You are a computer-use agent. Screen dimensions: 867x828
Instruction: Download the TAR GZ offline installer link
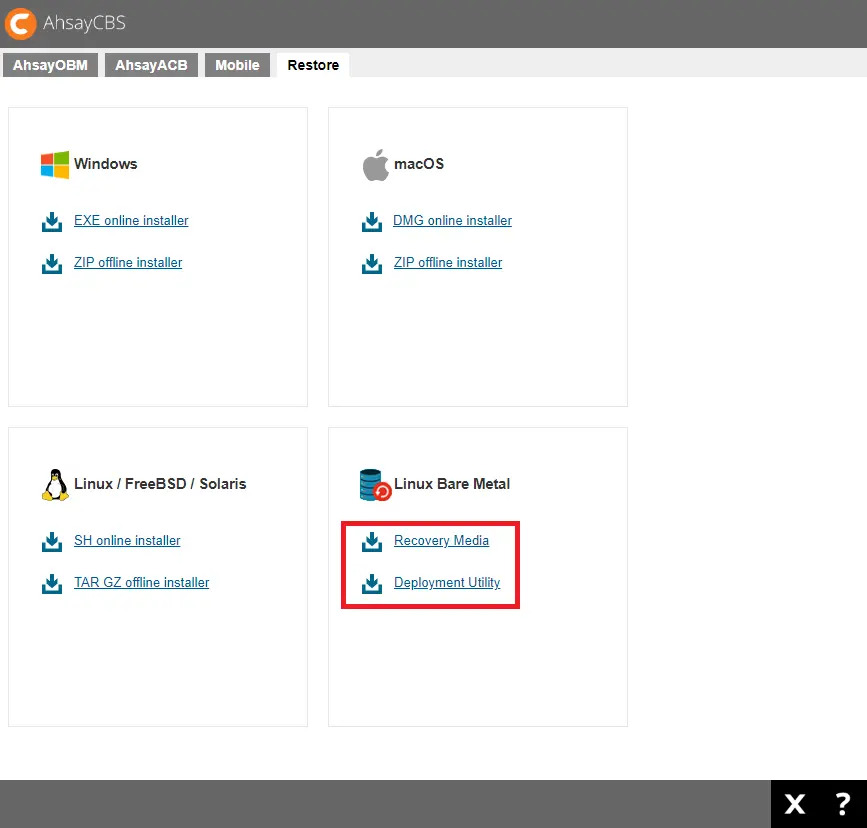pos(141,583)
